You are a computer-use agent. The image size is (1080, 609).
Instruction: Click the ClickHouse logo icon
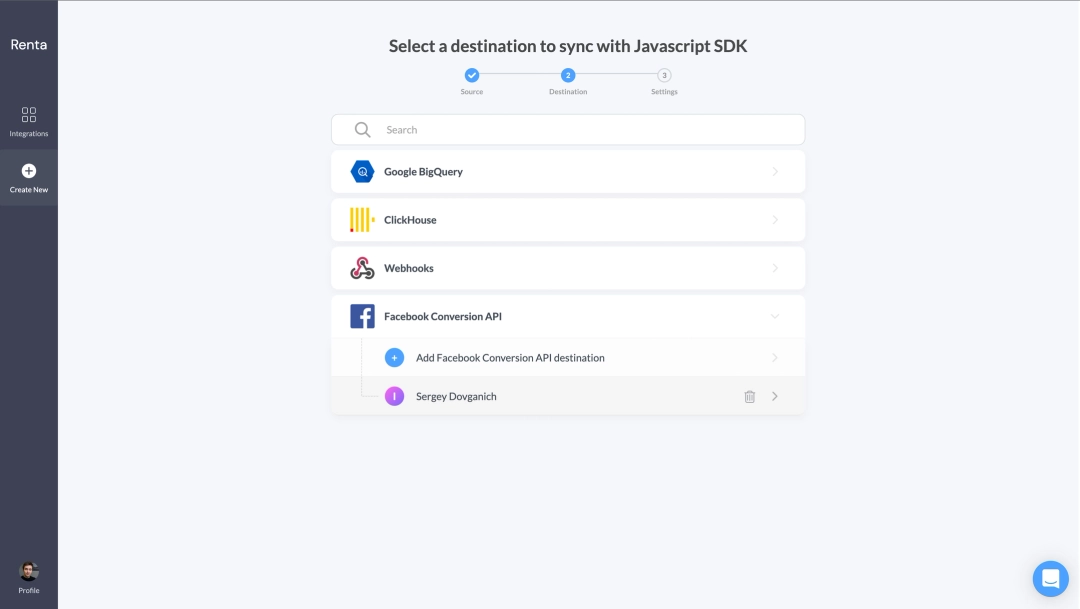(361, 219)
